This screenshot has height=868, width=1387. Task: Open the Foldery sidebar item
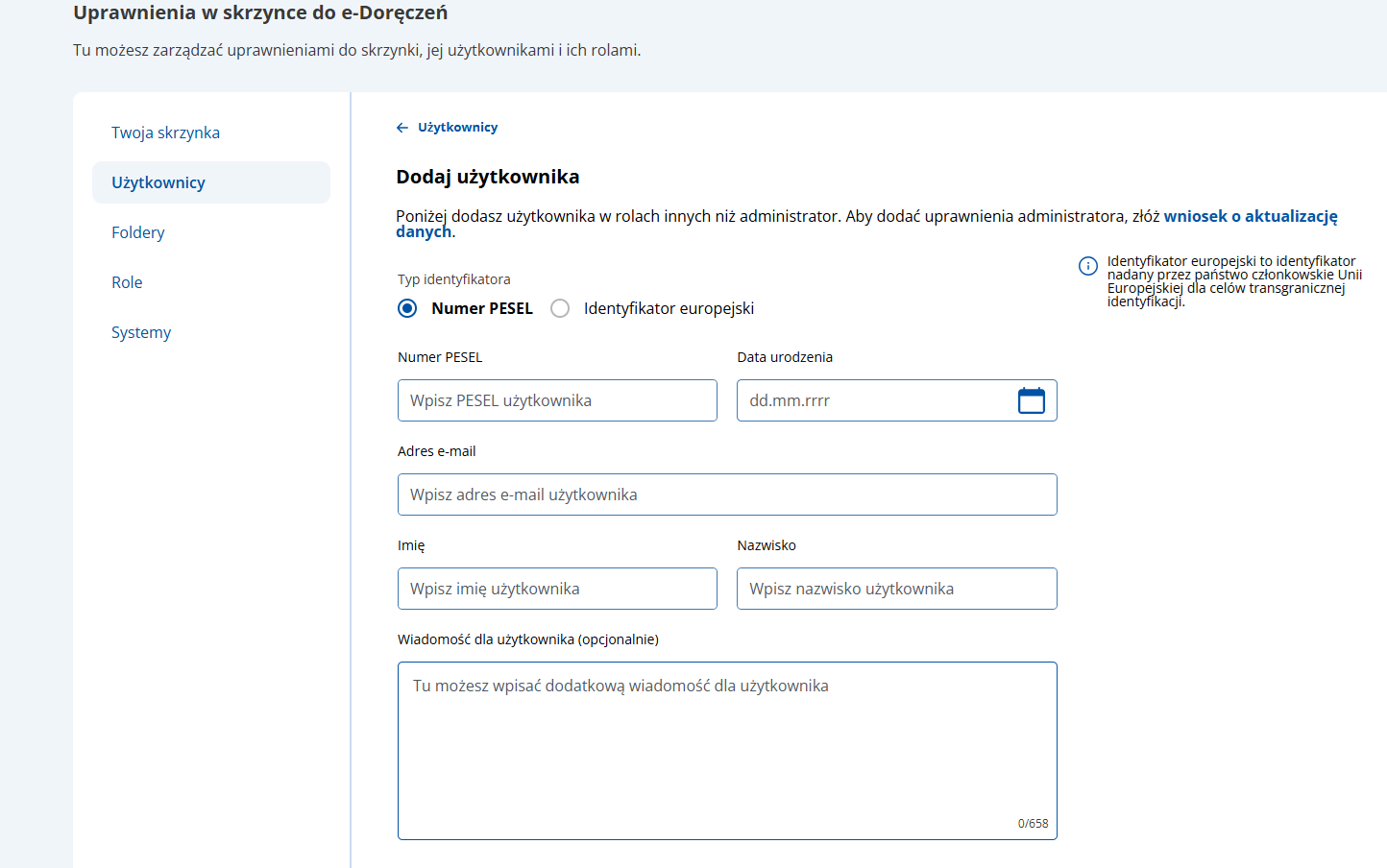click(138, 232)
